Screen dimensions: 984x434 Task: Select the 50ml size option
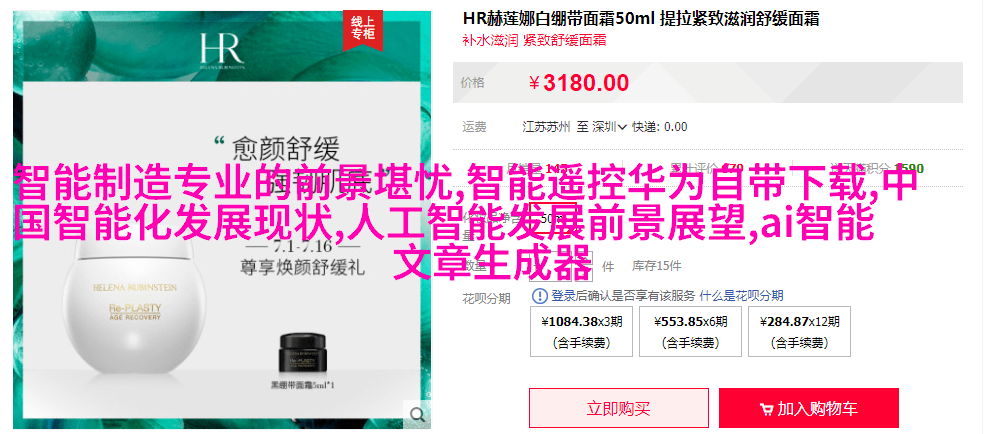(553, 218)
